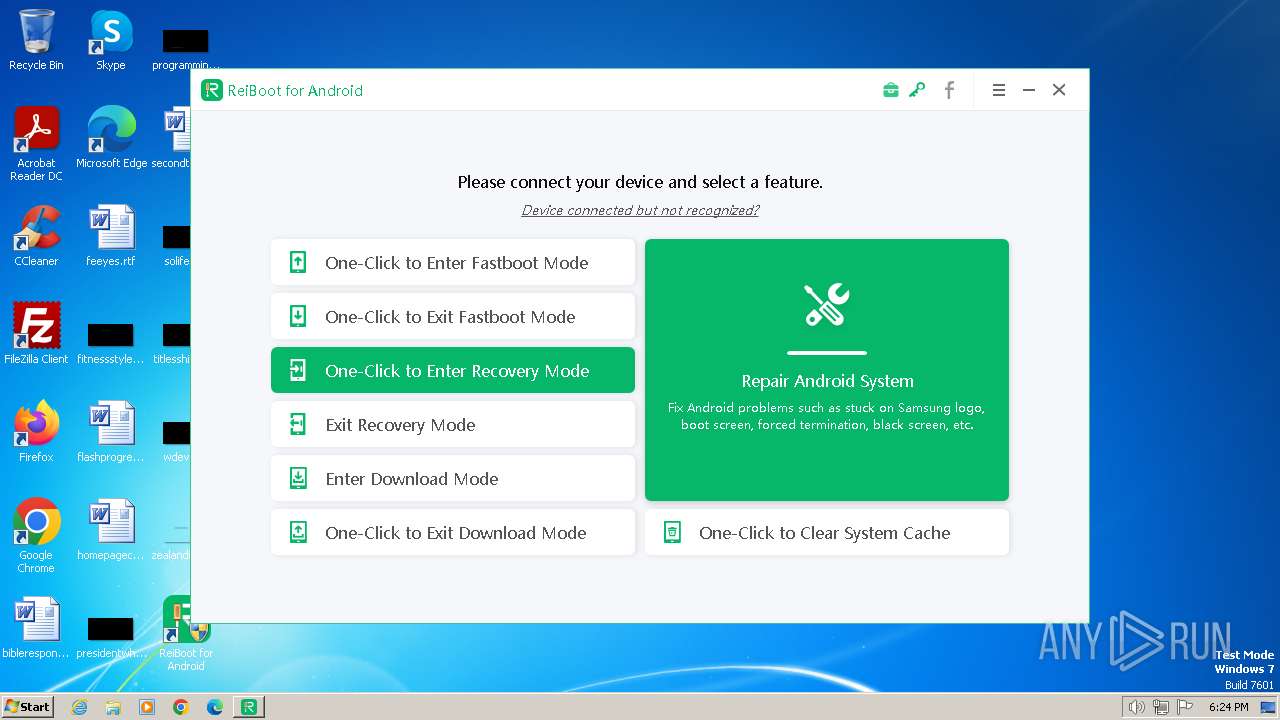Screen dimensions: 1280x720
Task: Click the key register icon
Action: coord(917,90)
